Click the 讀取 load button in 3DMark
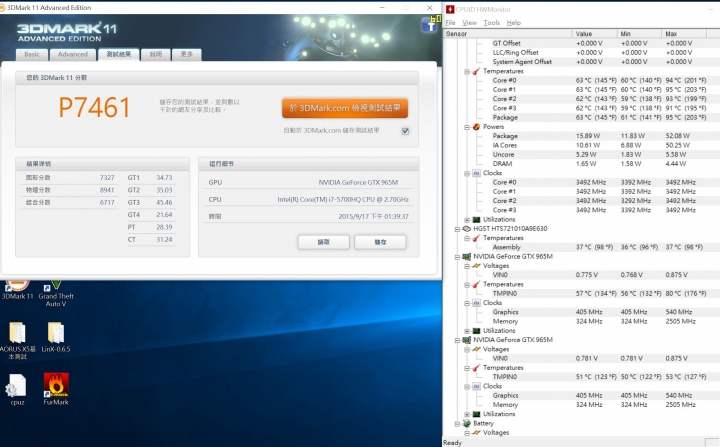 324,242
